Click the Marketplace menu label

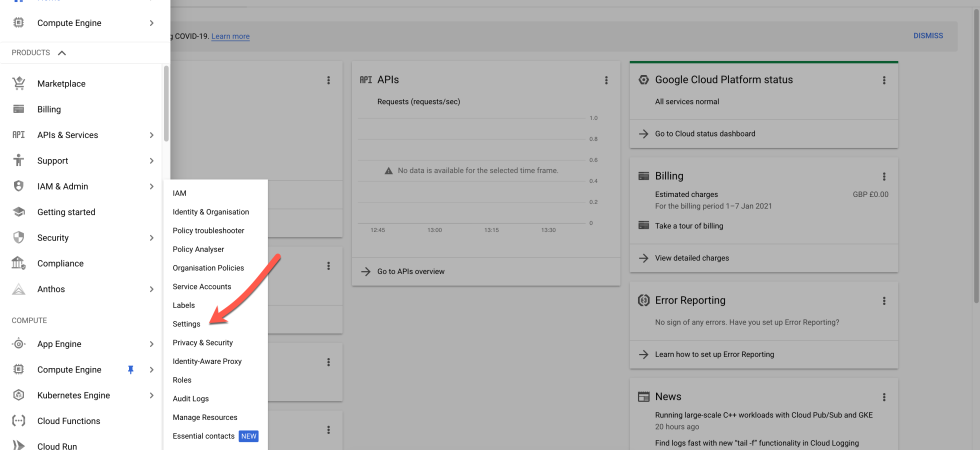pos(61,84)
